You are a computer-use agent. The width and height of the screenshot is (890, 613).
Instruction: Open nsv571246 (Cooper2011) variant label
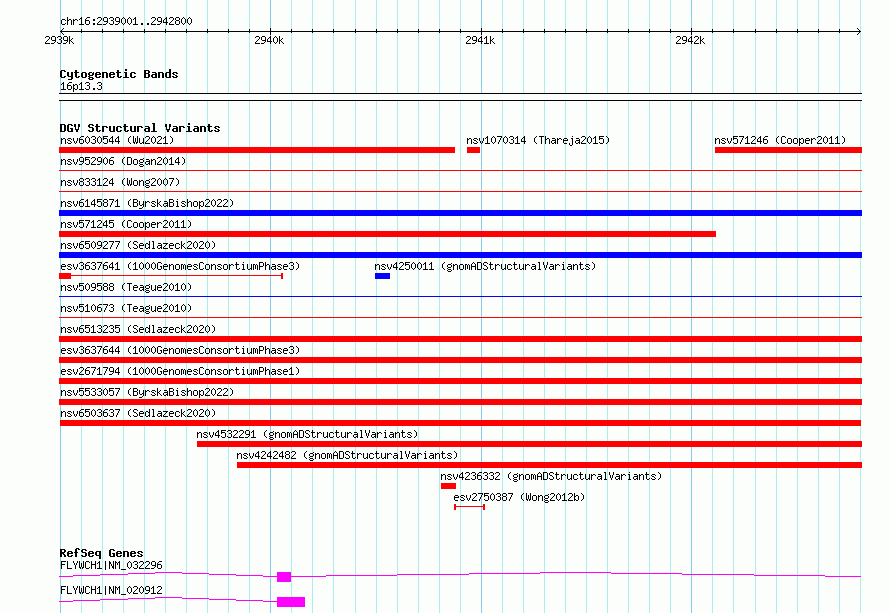[x=780, y=140]
